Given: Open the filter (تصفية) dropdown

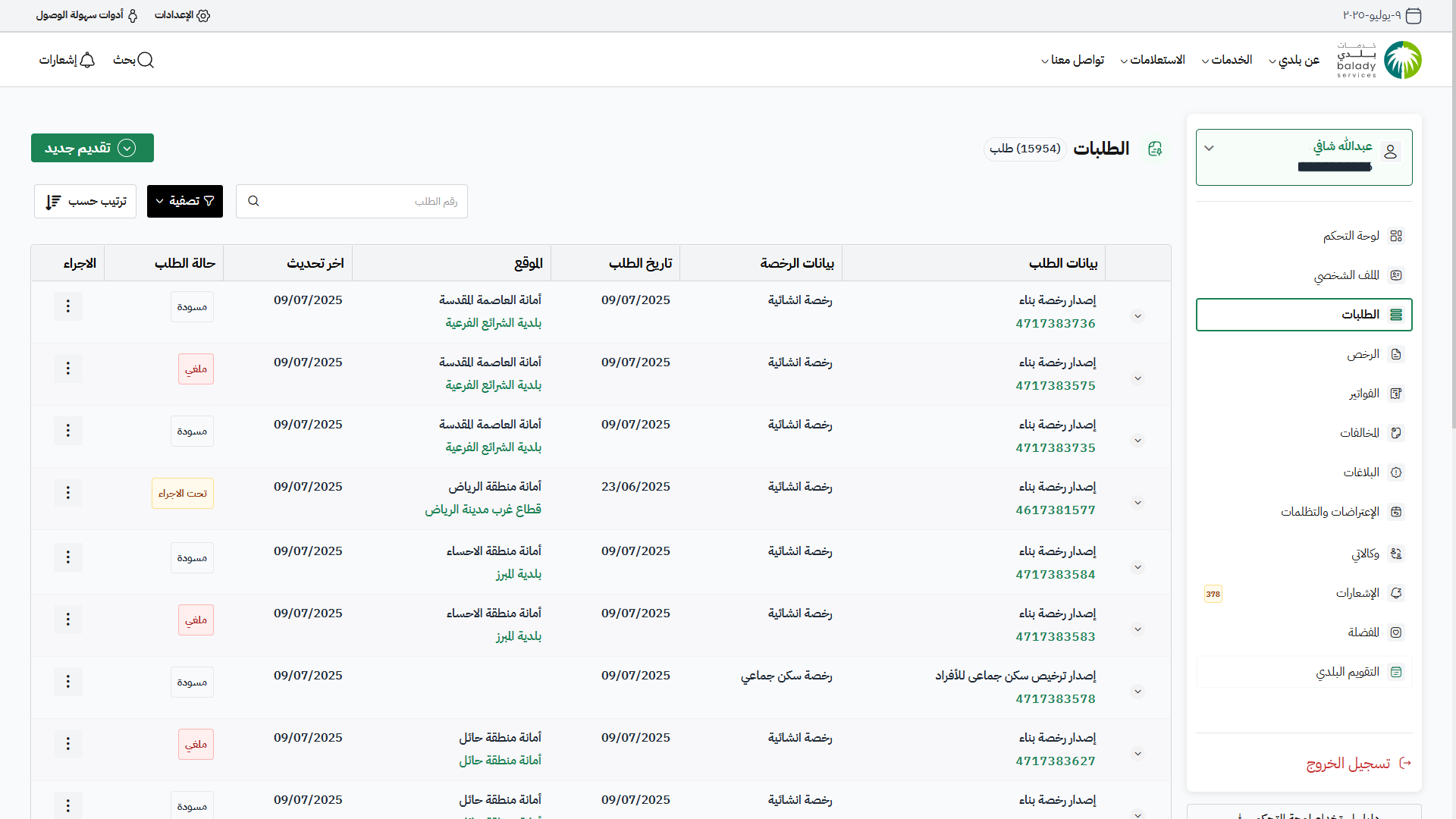Looking at the screenshot, I should click(x=185, y=201).
